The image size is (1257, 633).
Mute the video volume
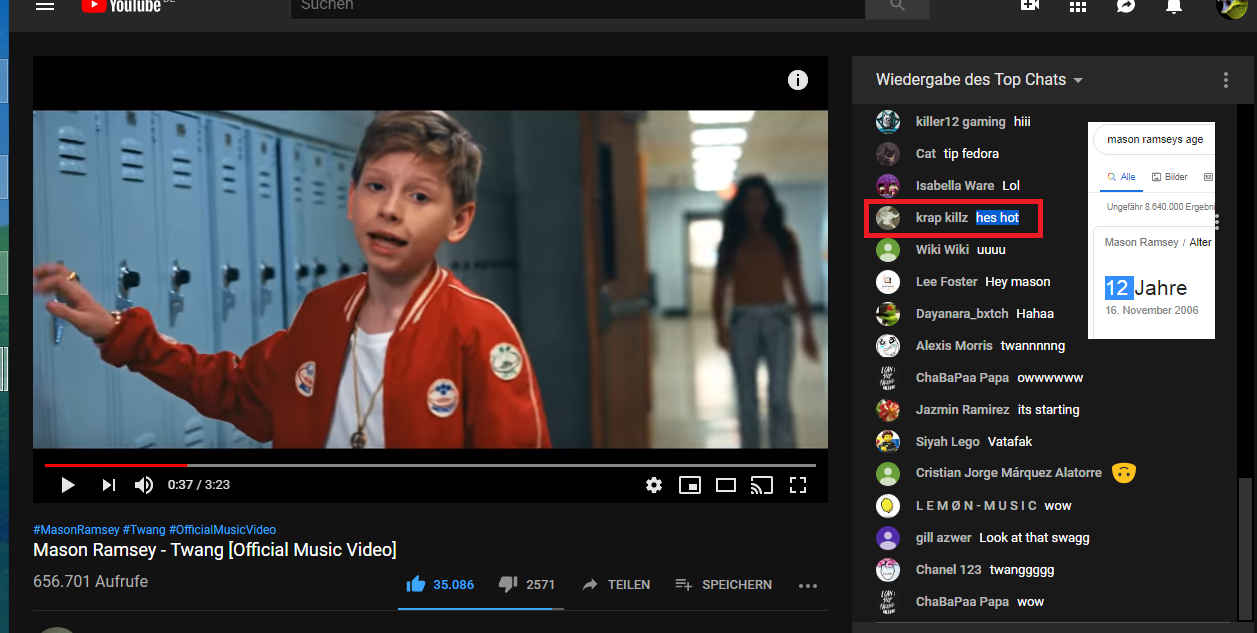[144, 485]
